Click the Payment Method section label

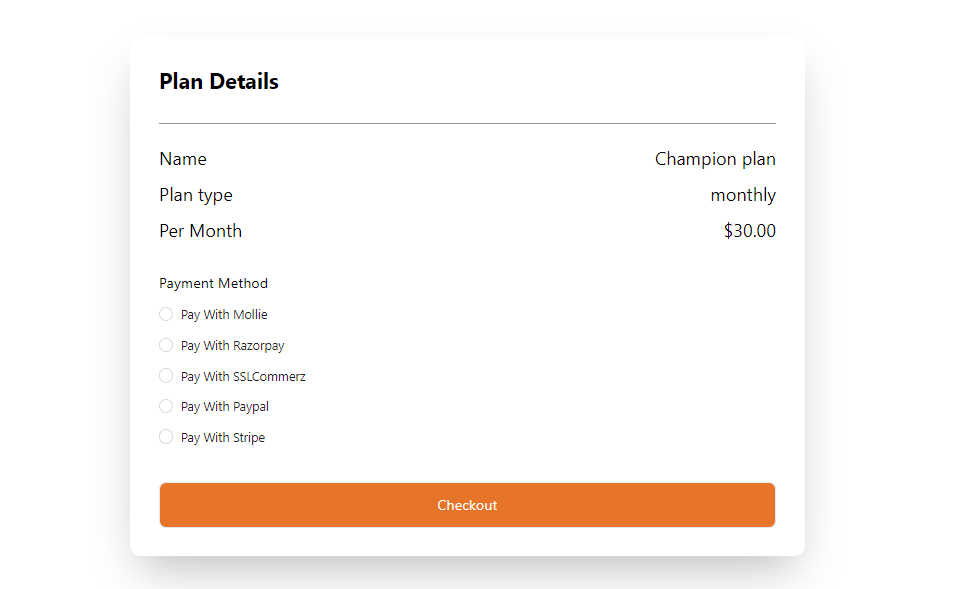pyautogui.click(x=213, y=283)
